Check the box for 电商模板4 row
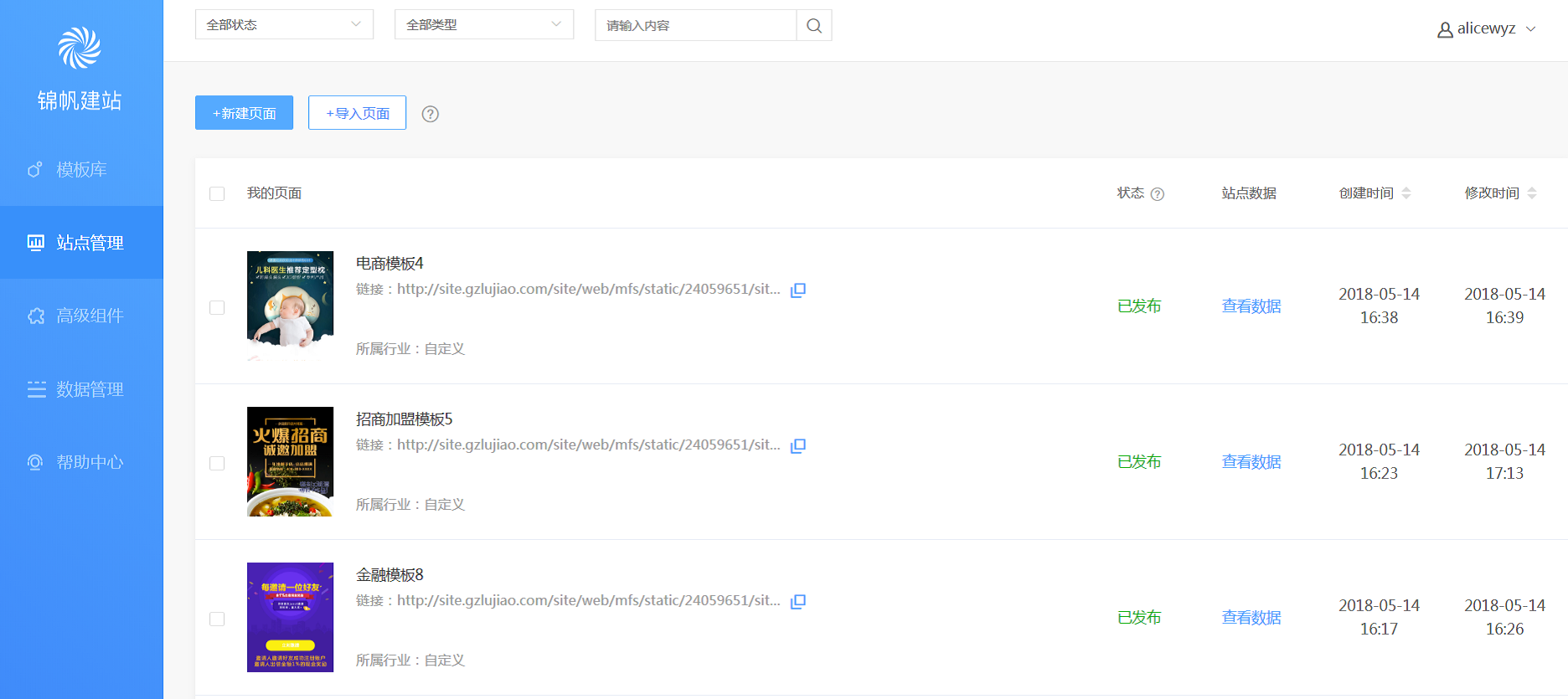 (x=217, y=307)
